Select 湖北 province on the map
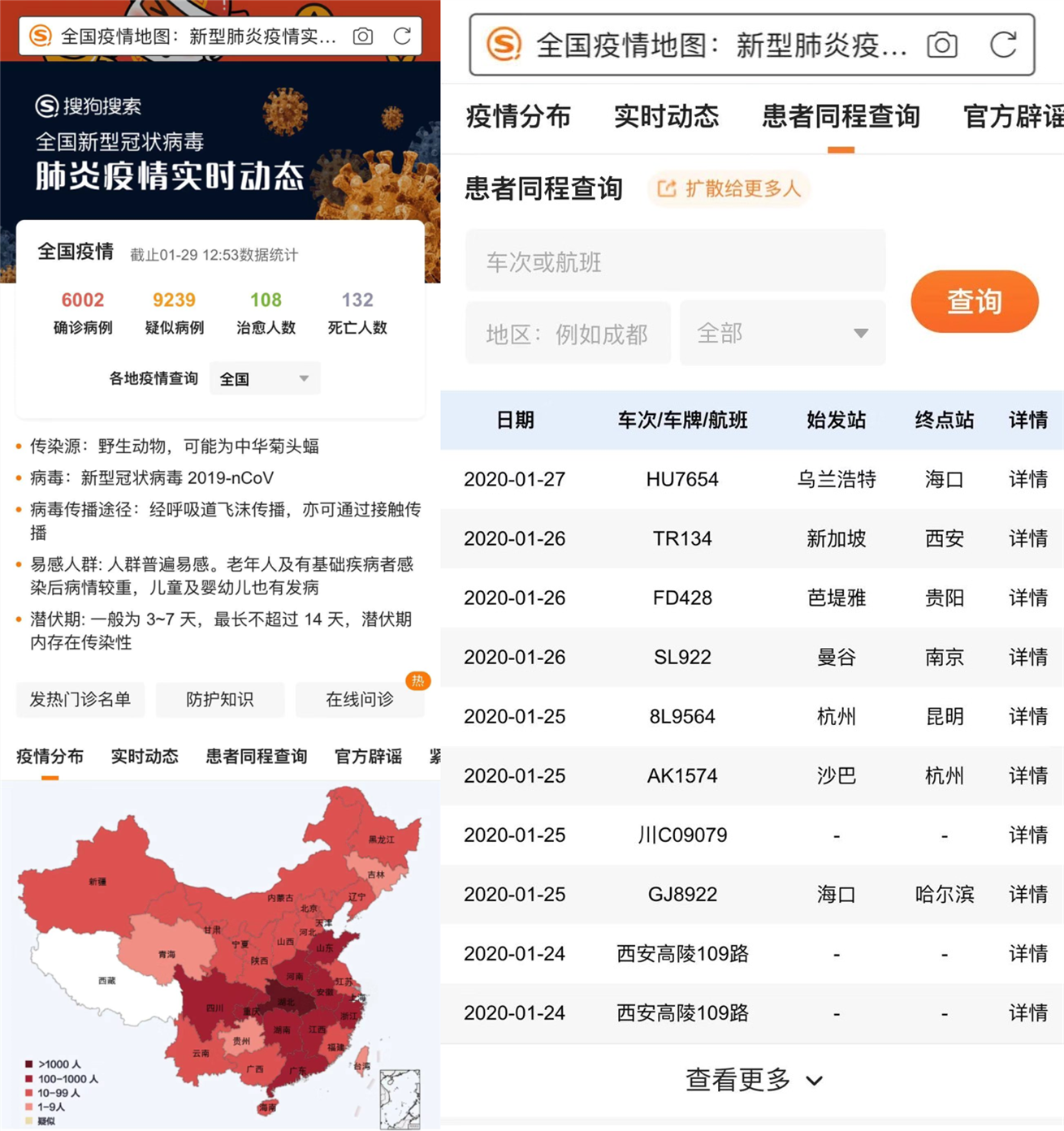Image resolution: width=1064 pixels, height=1131 pixels. 286,1002
